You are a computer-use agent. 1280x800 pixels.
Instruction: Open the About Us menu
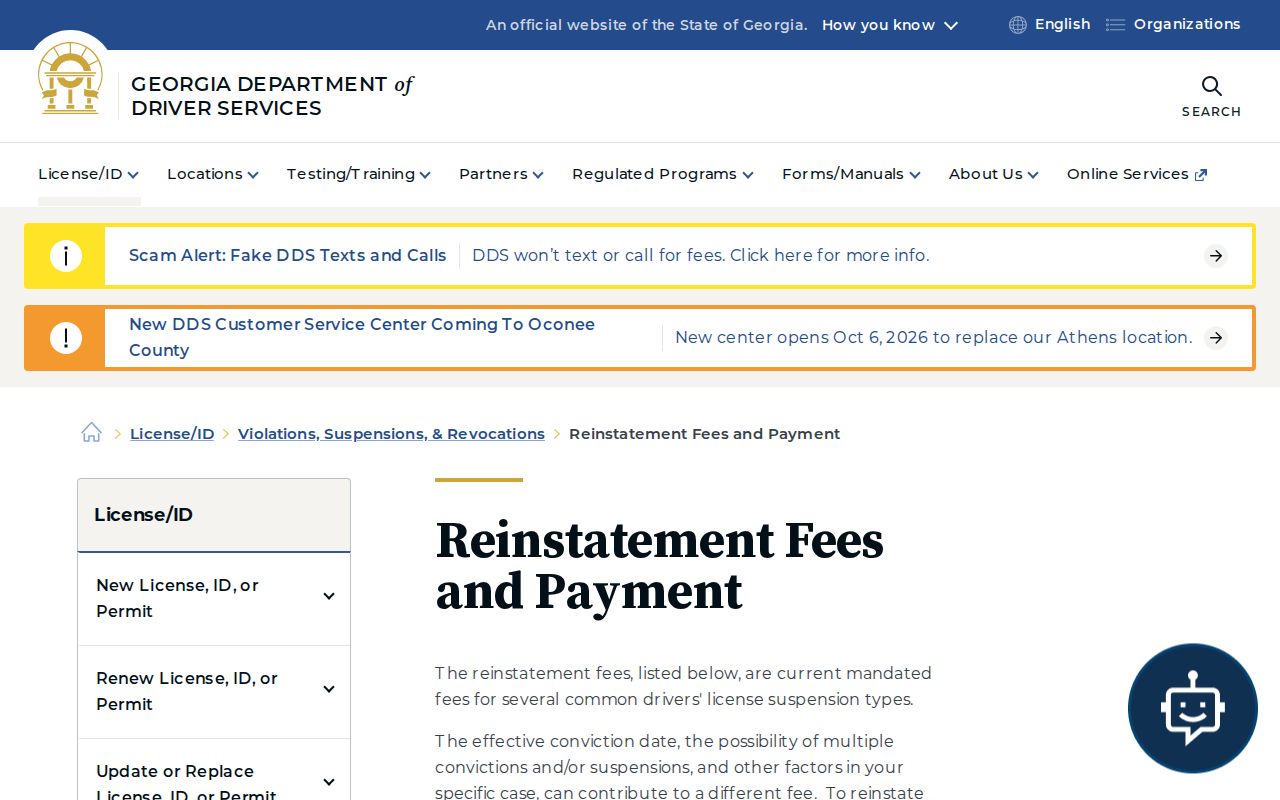click(994, 174)
